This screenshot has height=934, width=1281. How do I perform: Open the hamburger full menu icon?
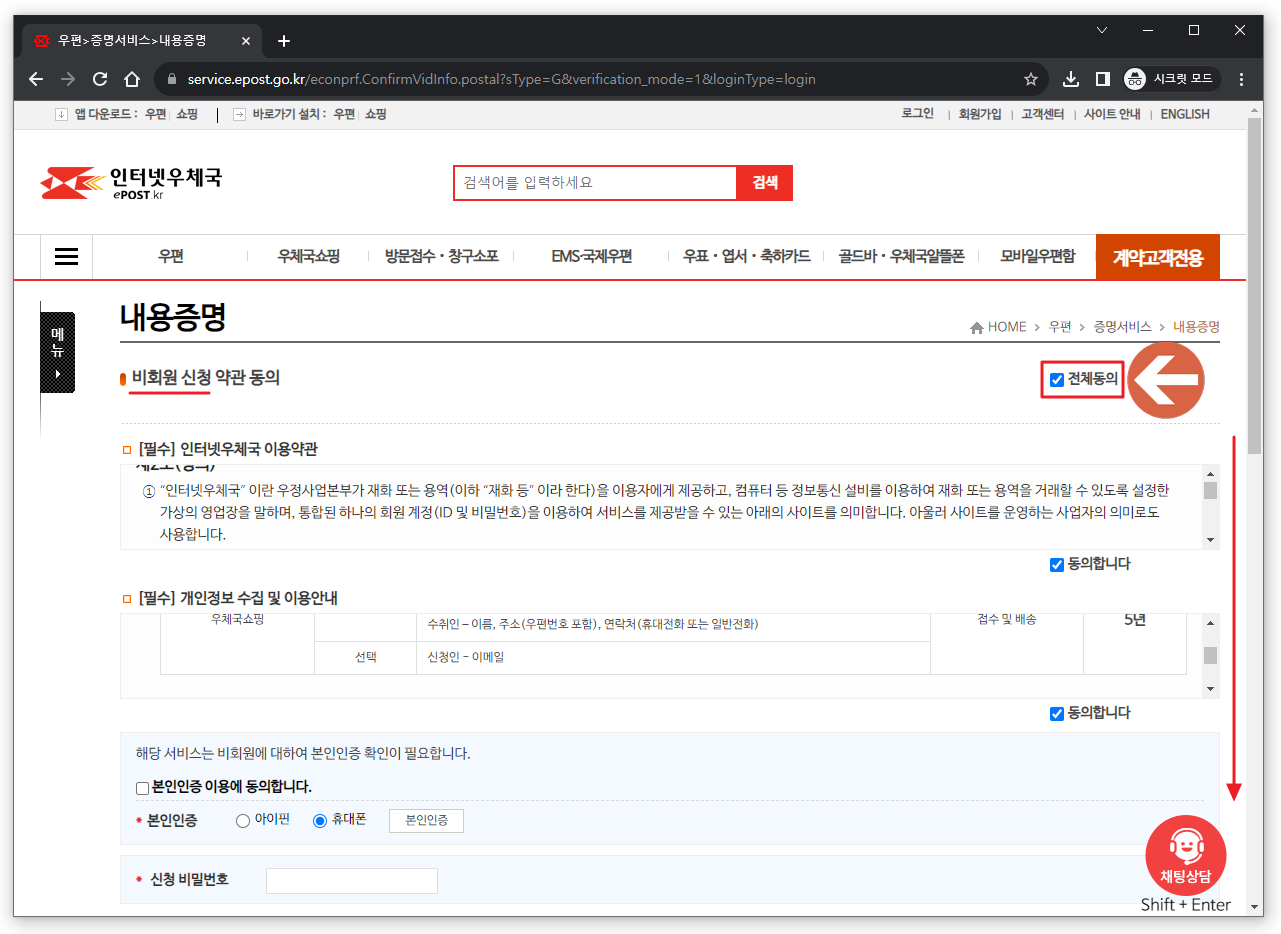(67, 257)
